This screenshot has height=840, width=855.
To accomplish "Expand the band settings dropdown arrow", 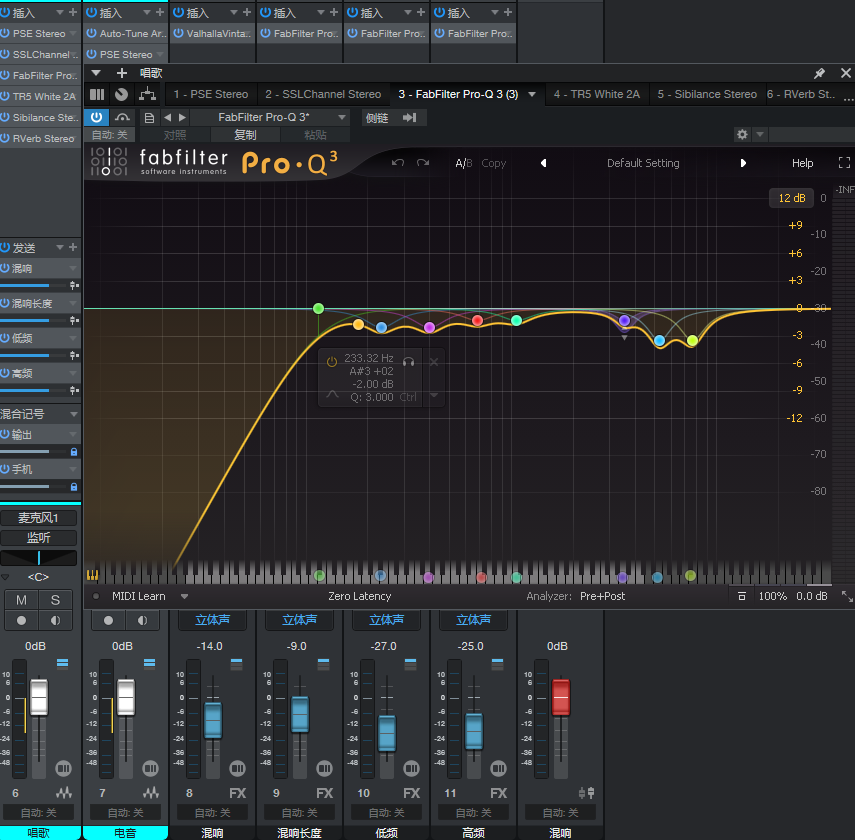I will point(434,395).
